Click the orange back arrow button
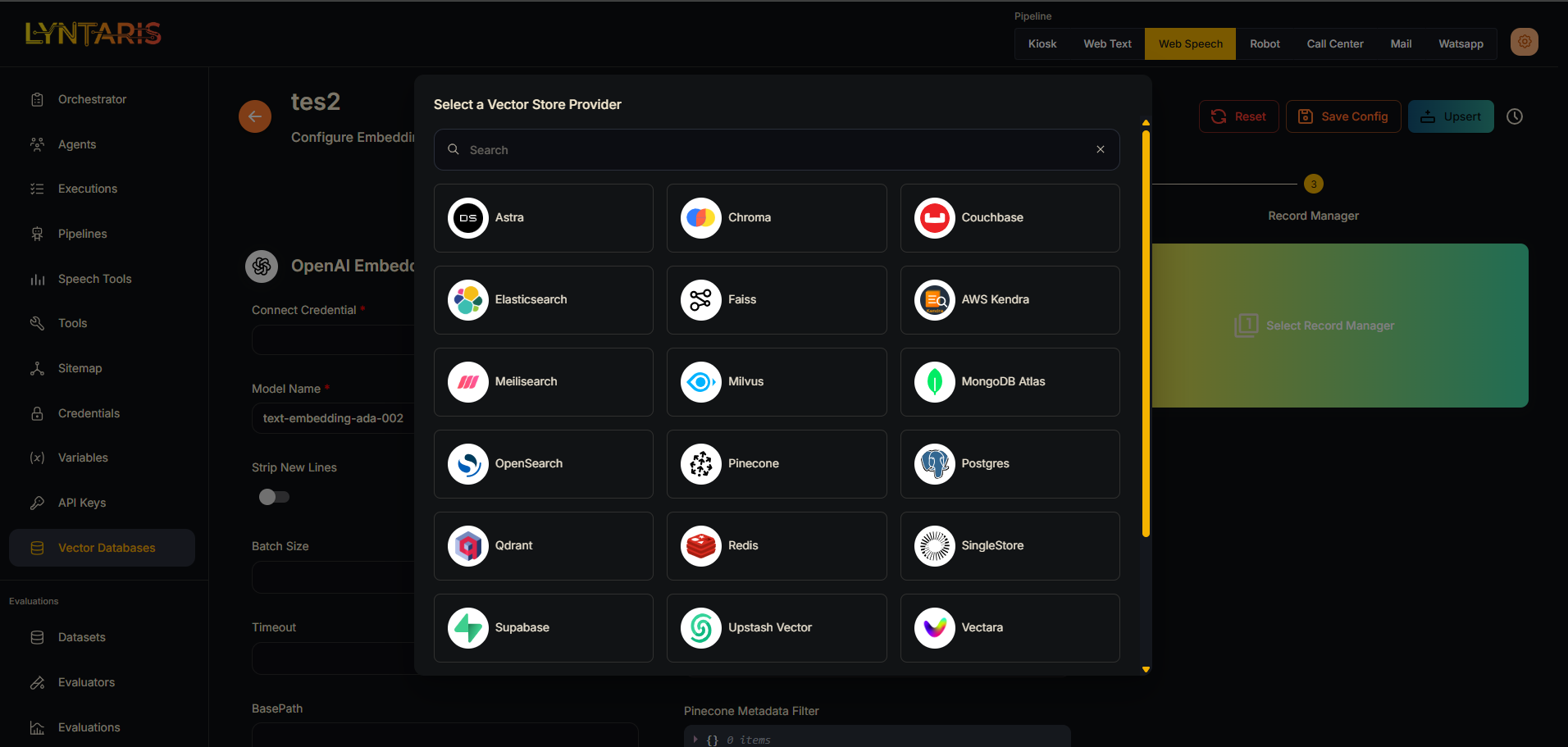The image size is (1568, 747). (255, 116)
